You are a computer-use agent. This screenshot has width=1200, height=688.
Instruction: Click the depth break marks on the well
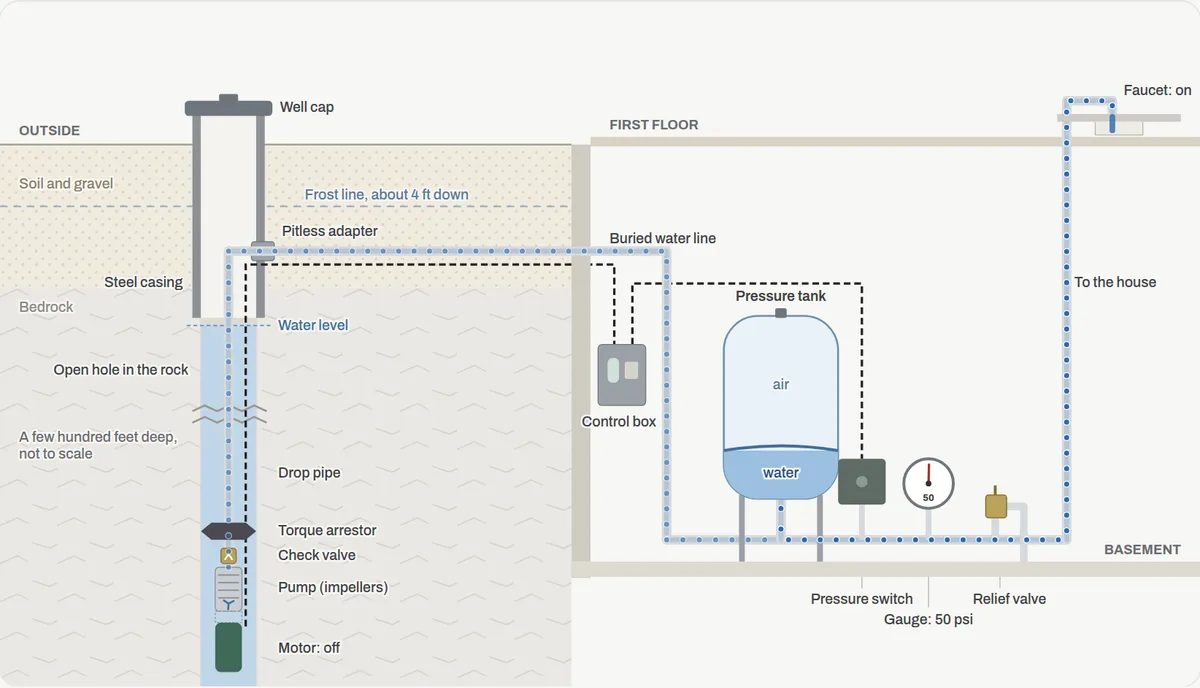pos(228,414)
